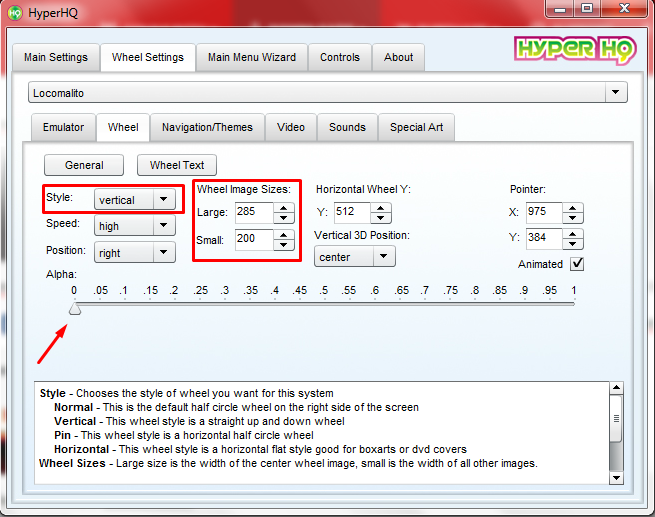Click the 'Normal' style description line
655x517 pixels.
pos(236,408)
